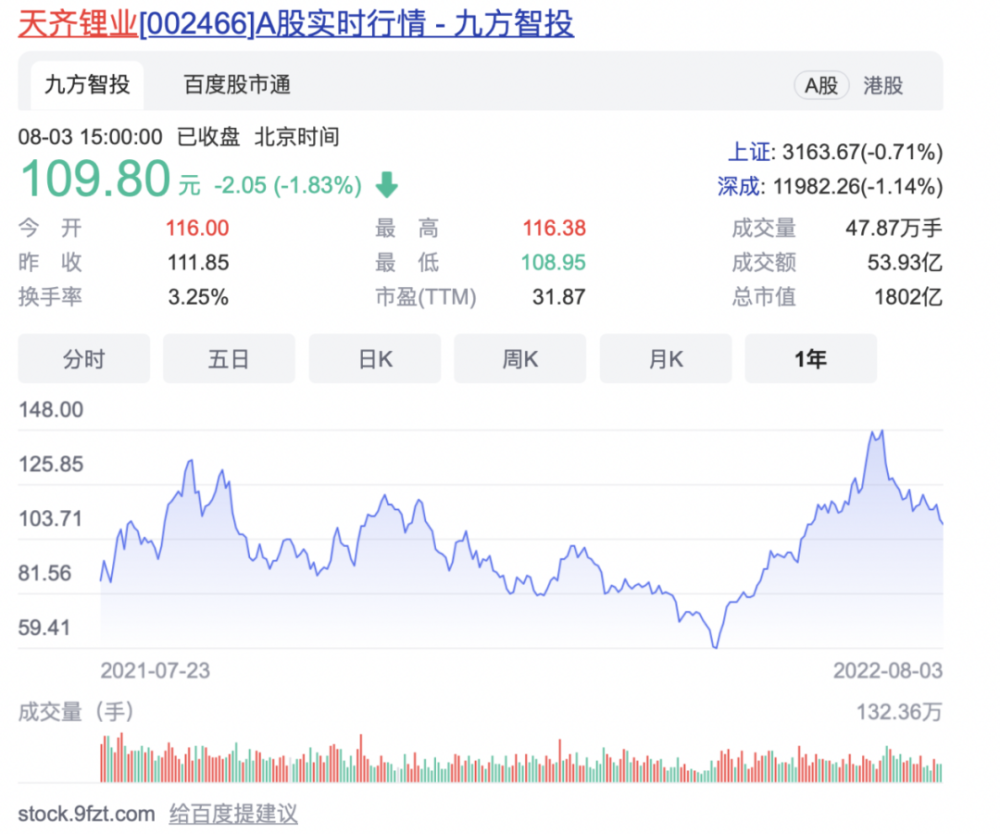Click the 最高 value 116.38

tap(554, 228)
